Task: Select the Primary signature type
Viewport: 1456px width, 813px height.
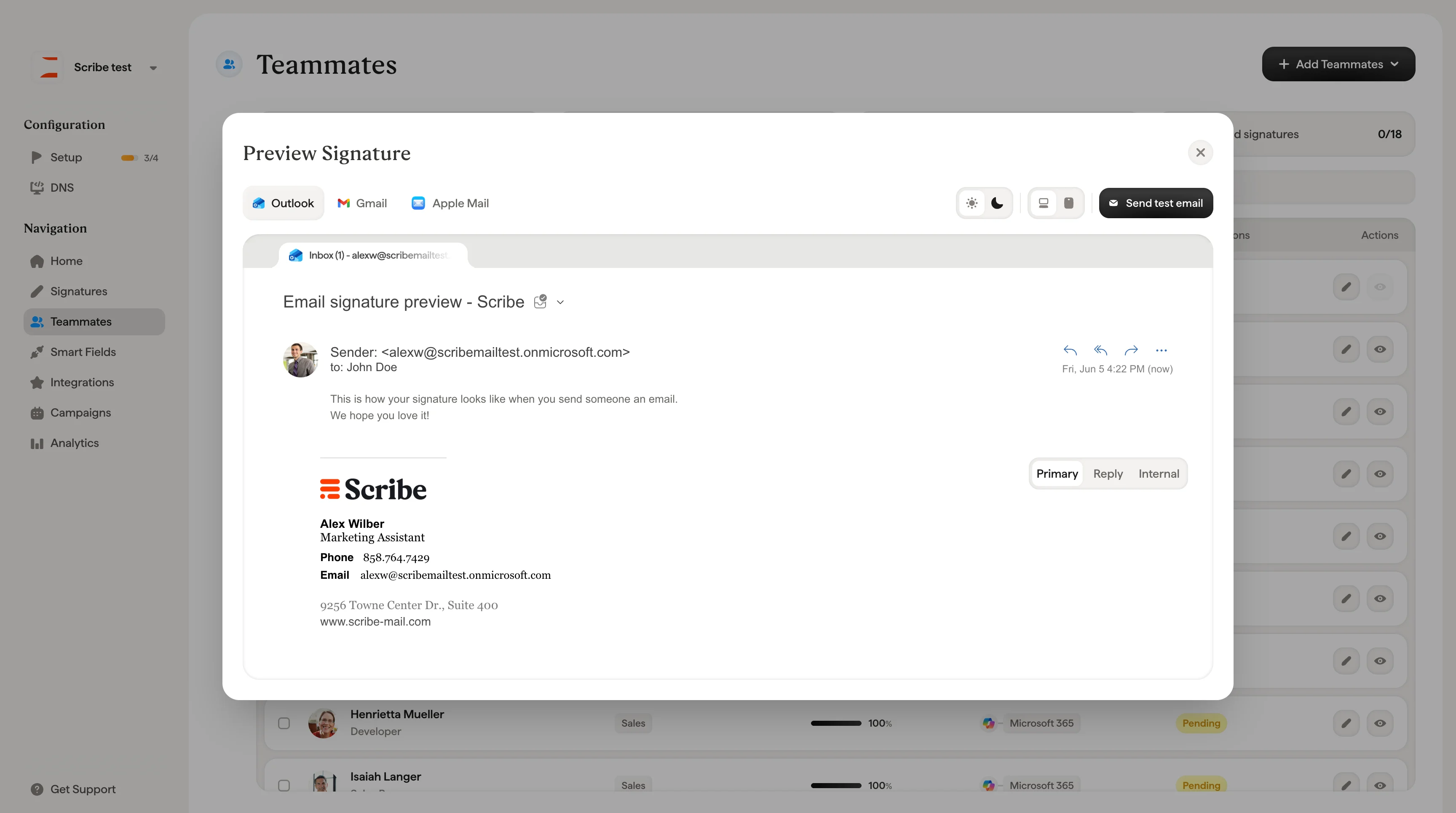Action: (1057, 473)
